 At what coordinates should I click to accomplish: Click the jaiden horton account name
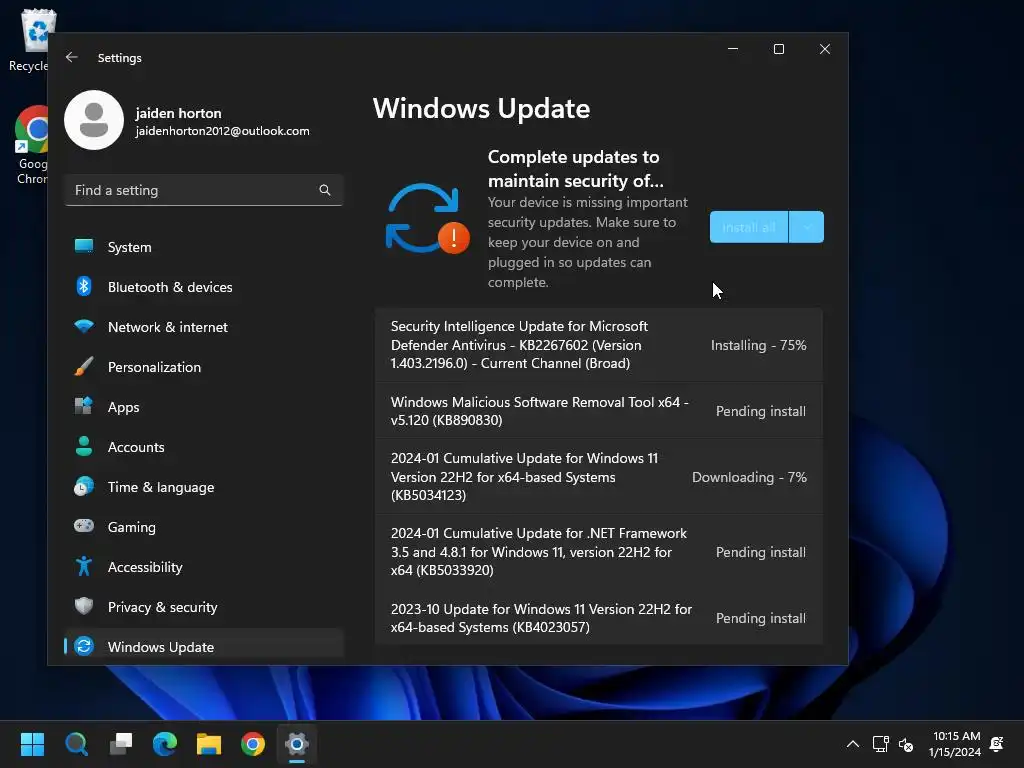(178, 113)
